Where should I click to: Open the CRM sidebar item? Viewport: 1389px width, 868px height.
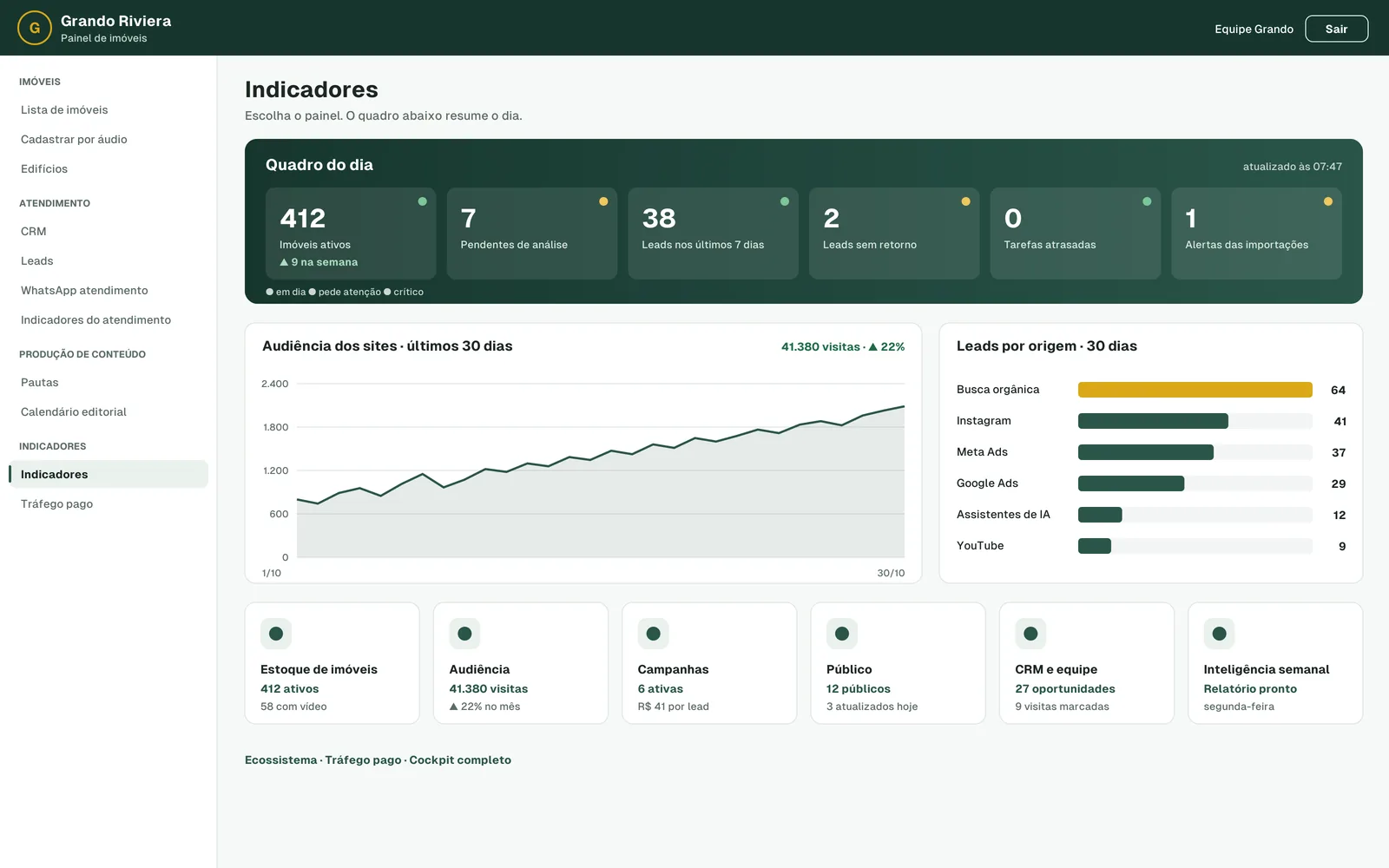(x=109, y=232)
